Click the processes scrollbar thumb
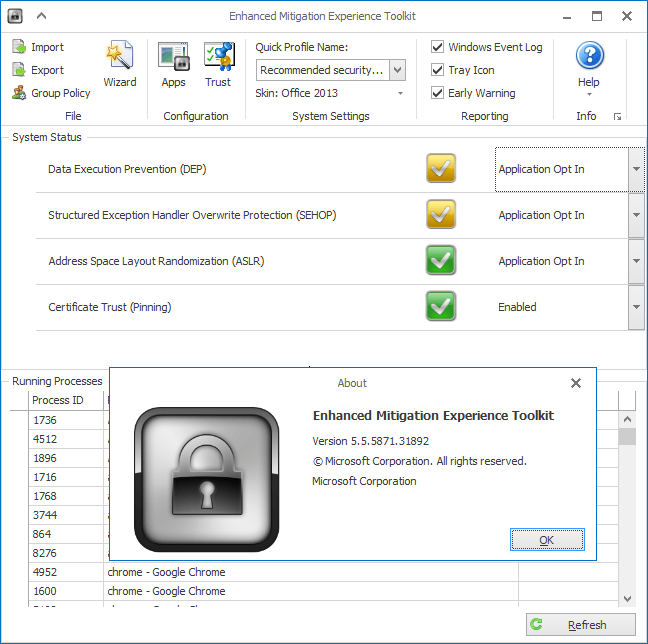 (627, 436)
